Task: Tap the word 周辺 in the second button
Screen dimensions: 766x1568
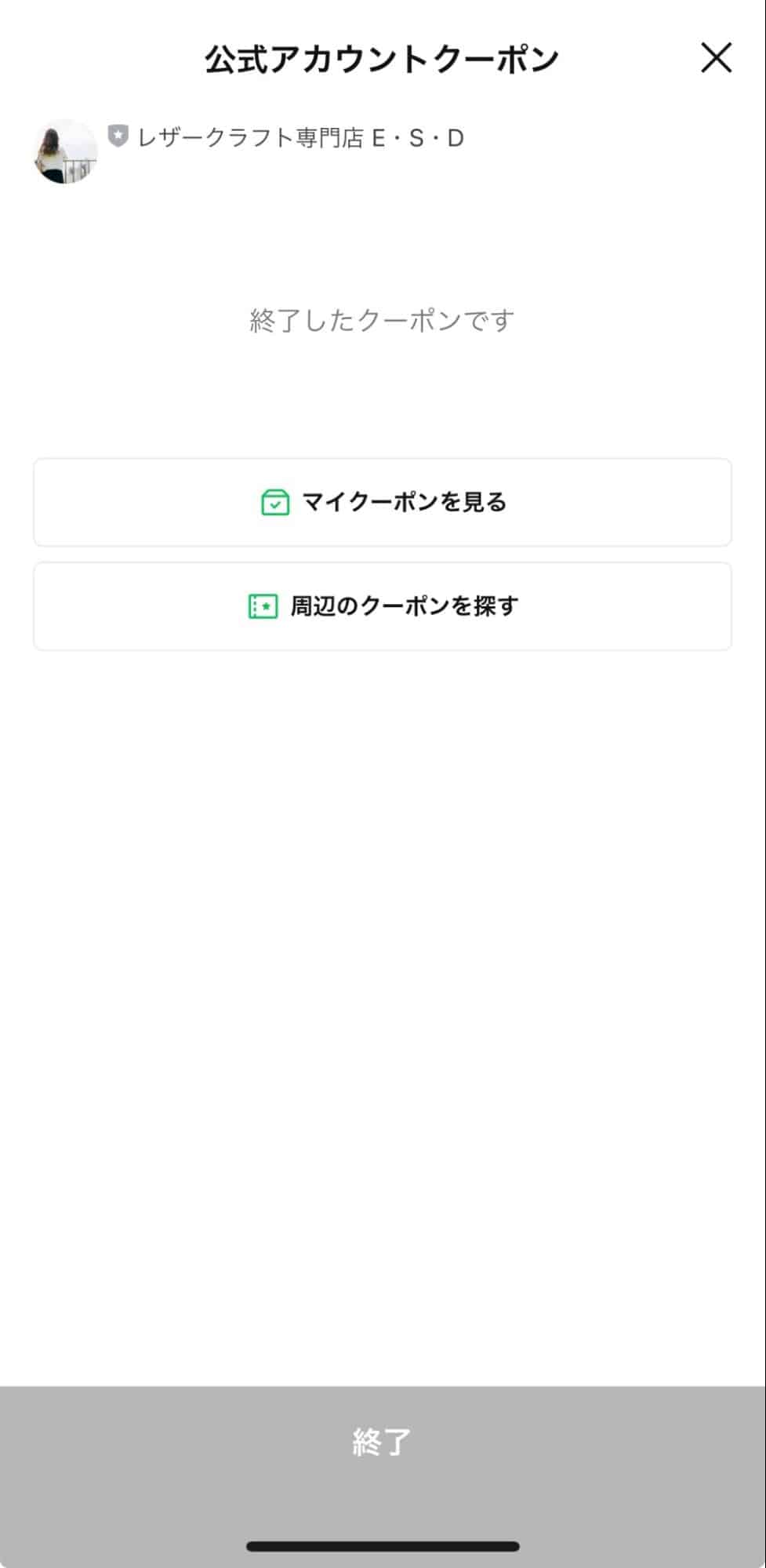Action: 313,606
